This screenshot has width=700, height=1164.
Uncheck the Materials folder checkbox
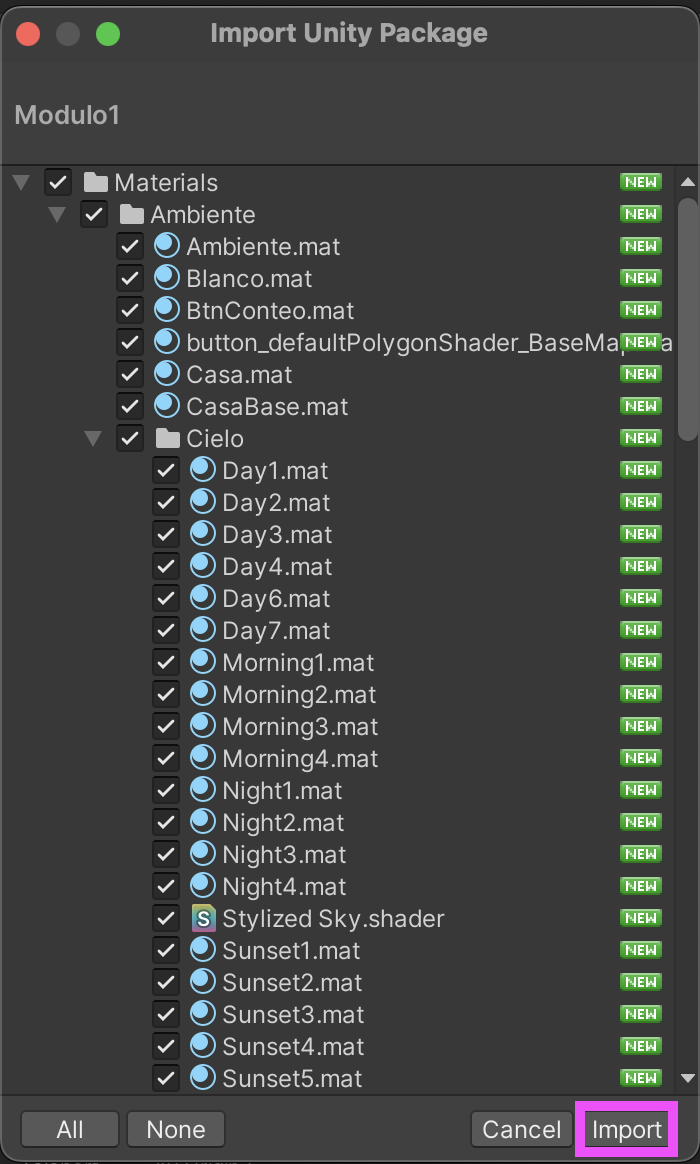pos(58,182)
